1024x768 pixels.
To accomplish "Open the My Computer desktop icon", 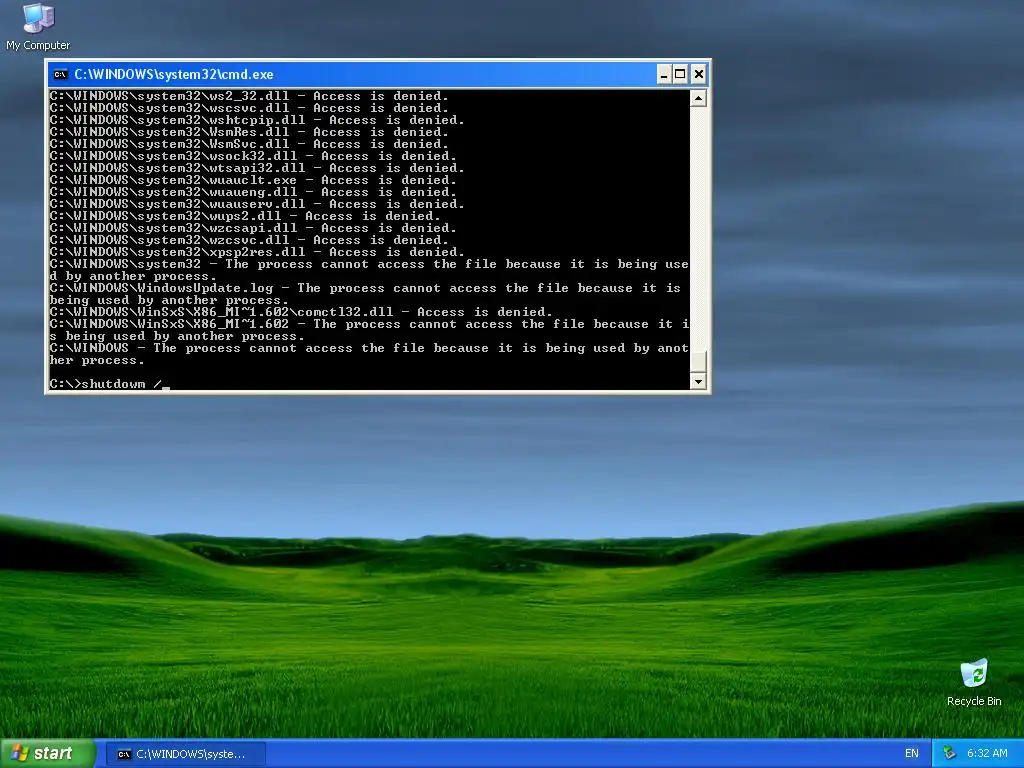I will point(38,27).
